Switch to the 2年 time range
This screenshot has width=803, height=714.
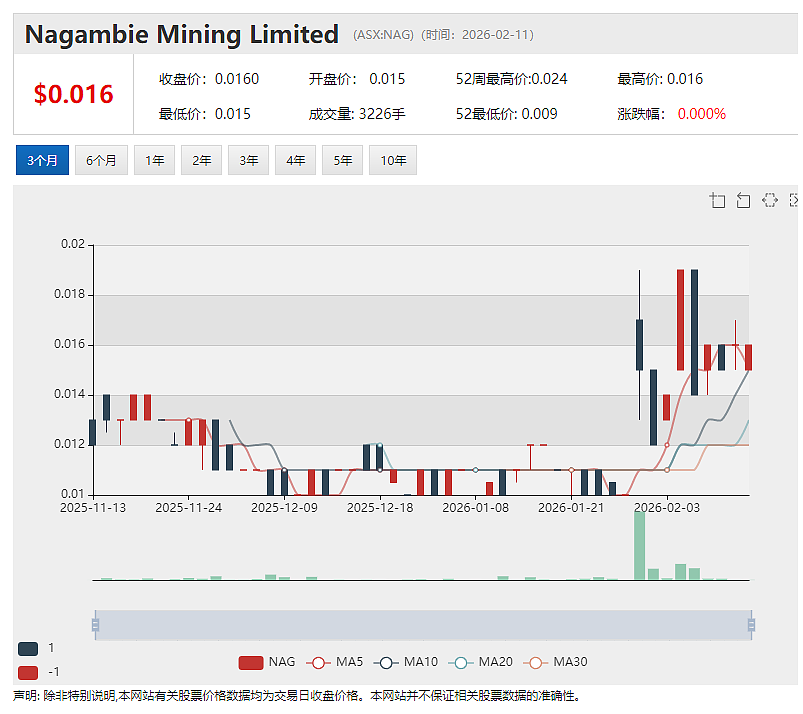tap(201, 160)
